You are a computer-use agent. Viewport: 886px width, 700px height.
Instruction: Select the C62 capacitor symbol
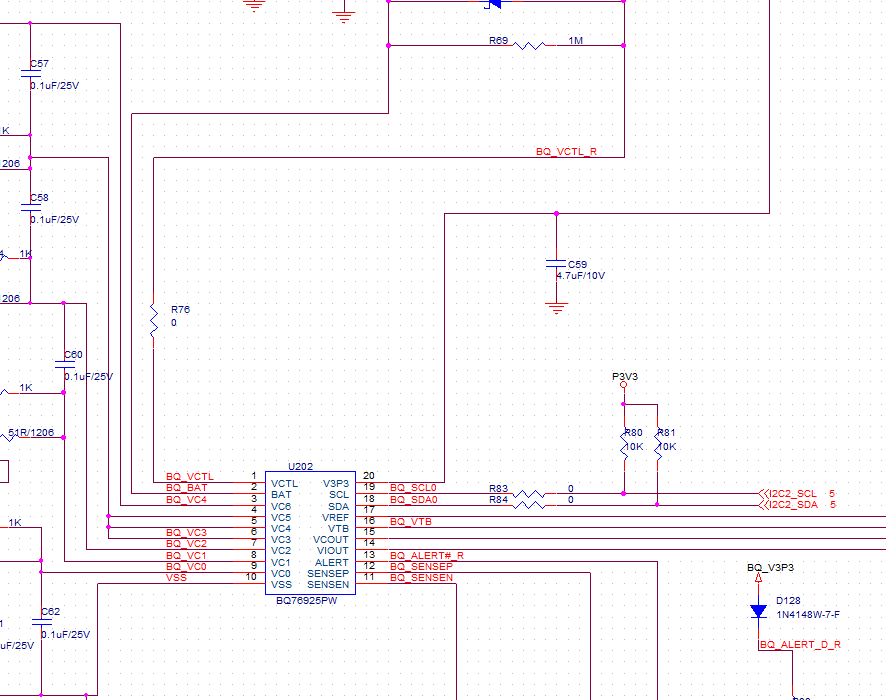41,621
